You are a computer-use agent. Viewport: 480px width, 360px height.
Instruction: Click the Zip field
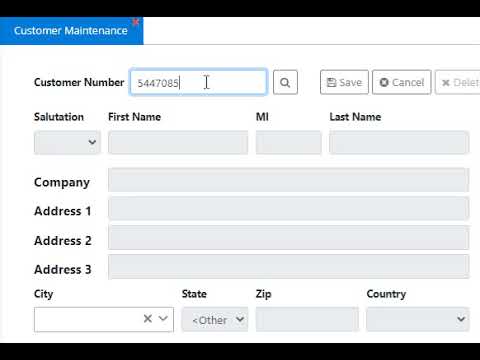click(x=307, y=319)
